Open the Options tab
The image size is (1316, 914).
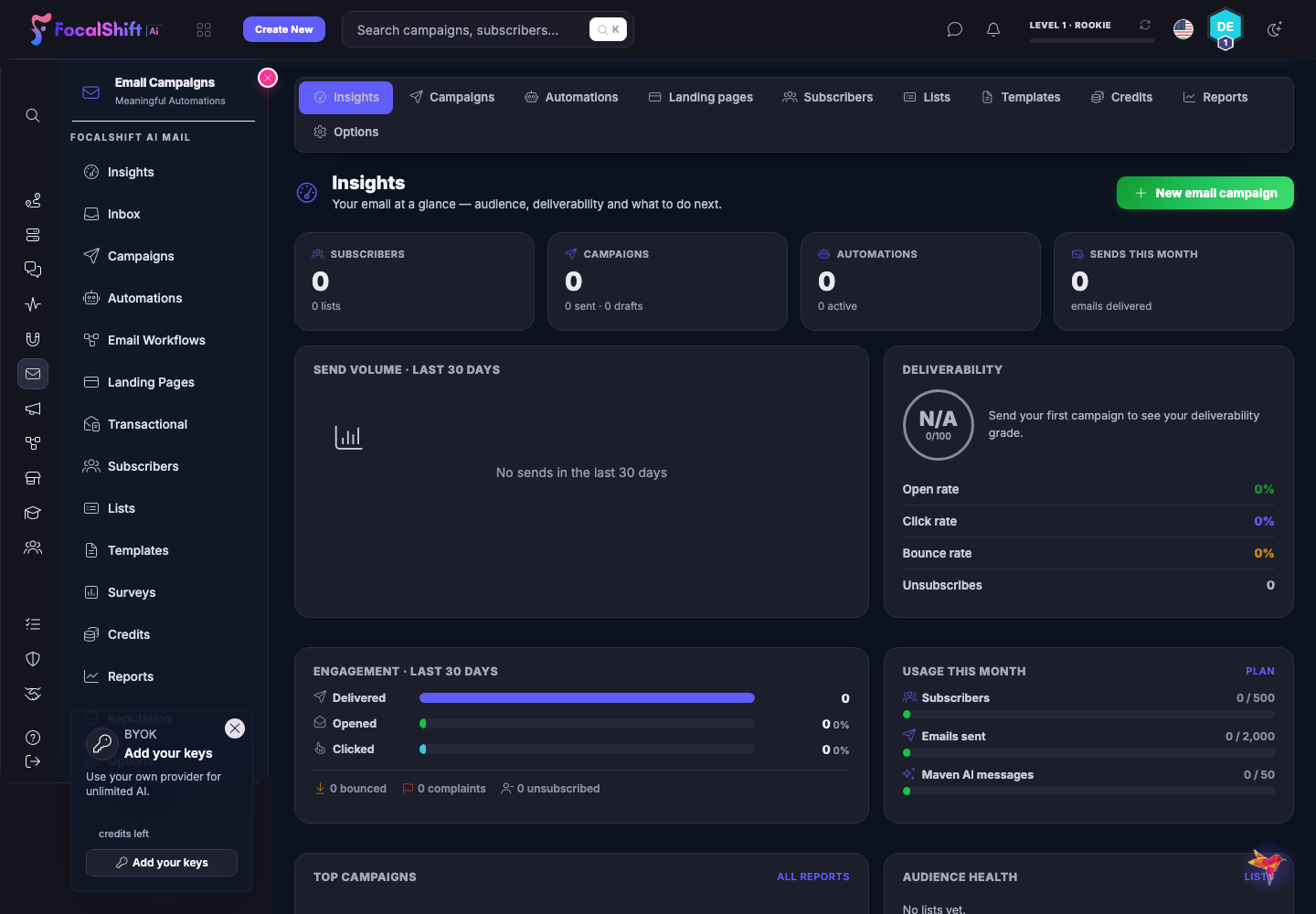point(345,132)
